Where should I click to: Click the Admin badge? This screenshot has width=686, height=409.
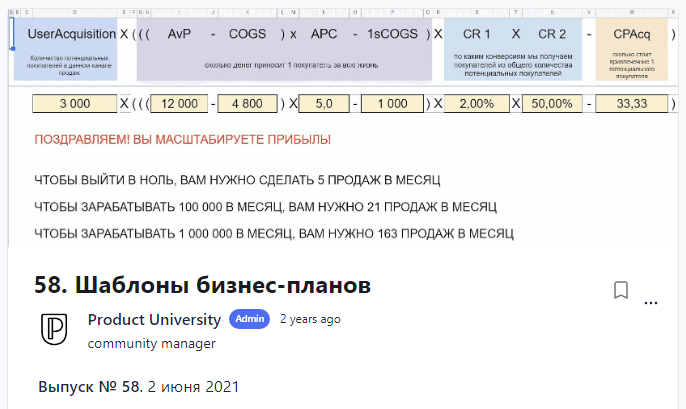coord(249,319)
